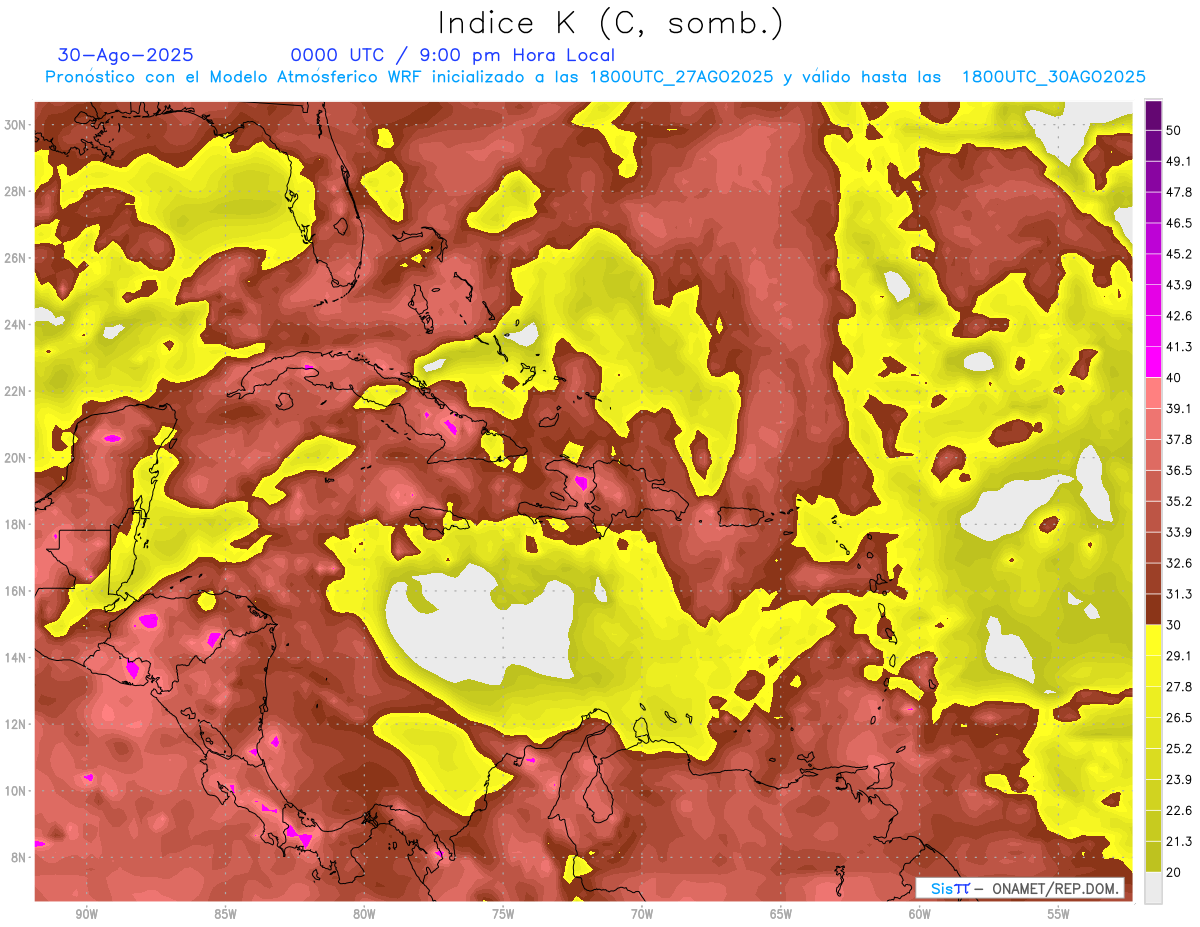The height and width of the screenshot is (927, 1200).
Task: Click the colorbar value label 33.9
Action: [x=1179, y=532]
